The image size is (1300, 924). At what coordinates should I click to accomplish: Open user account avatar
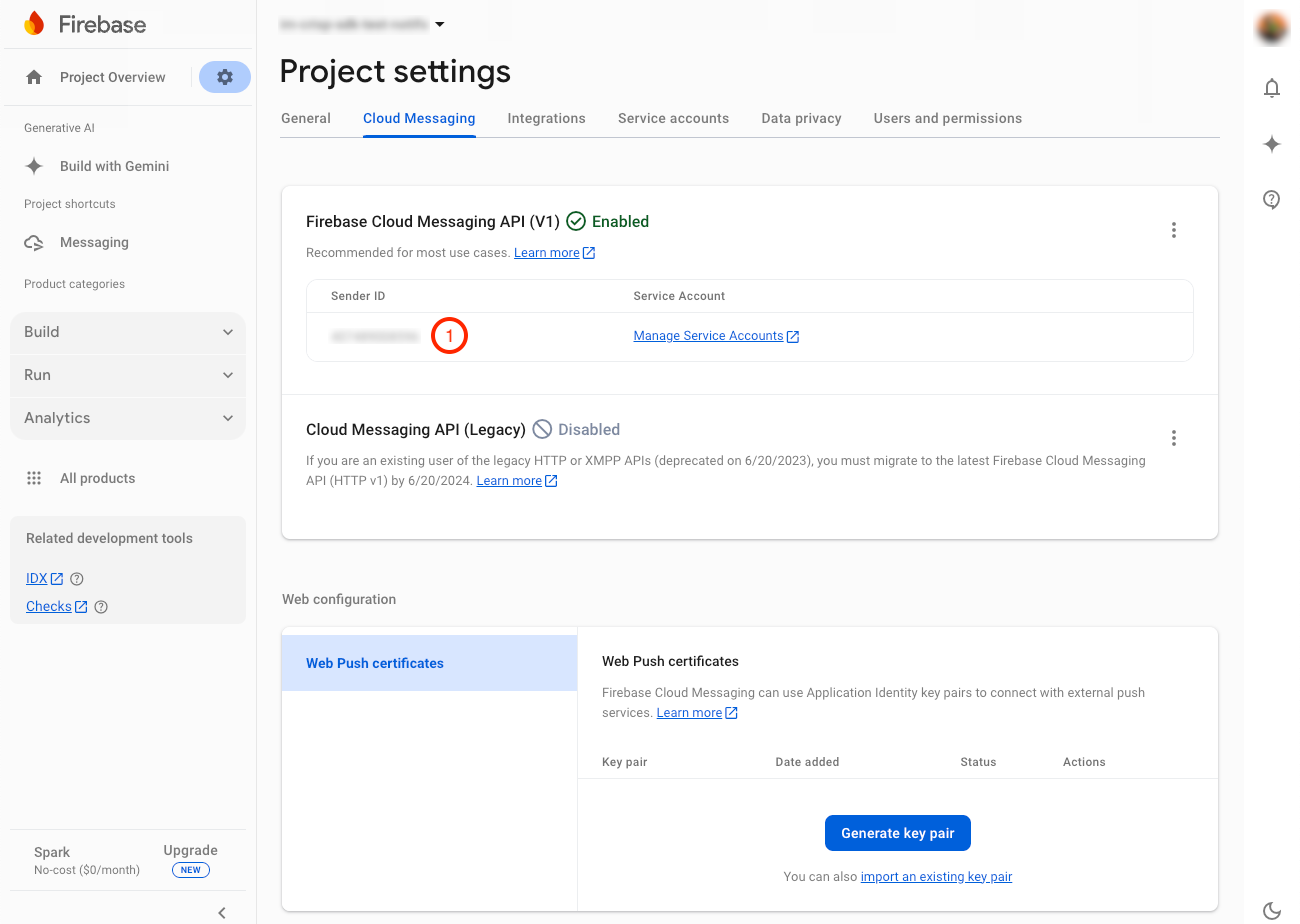tap(1272, 28)
